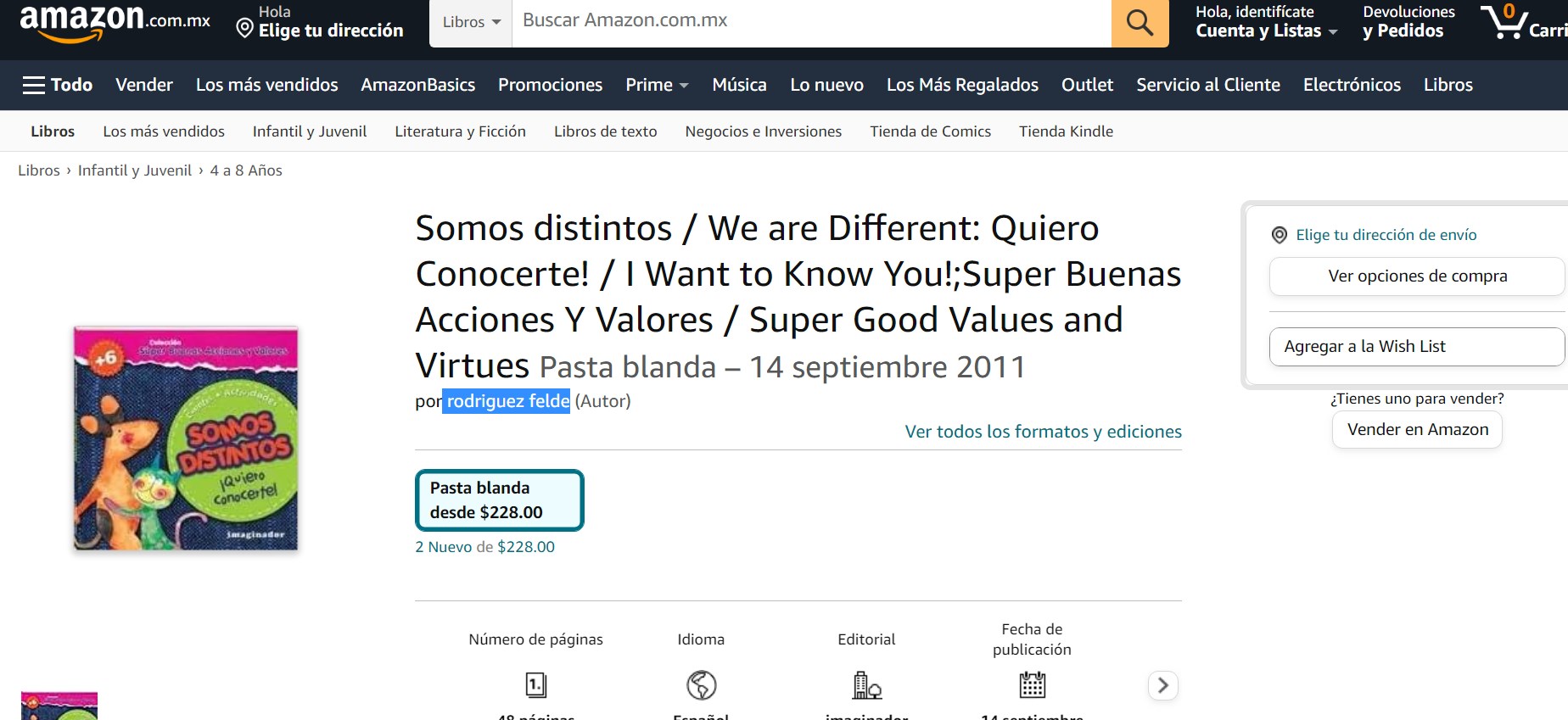
Task: Open Música section
Action: click(x=739, y=85)
